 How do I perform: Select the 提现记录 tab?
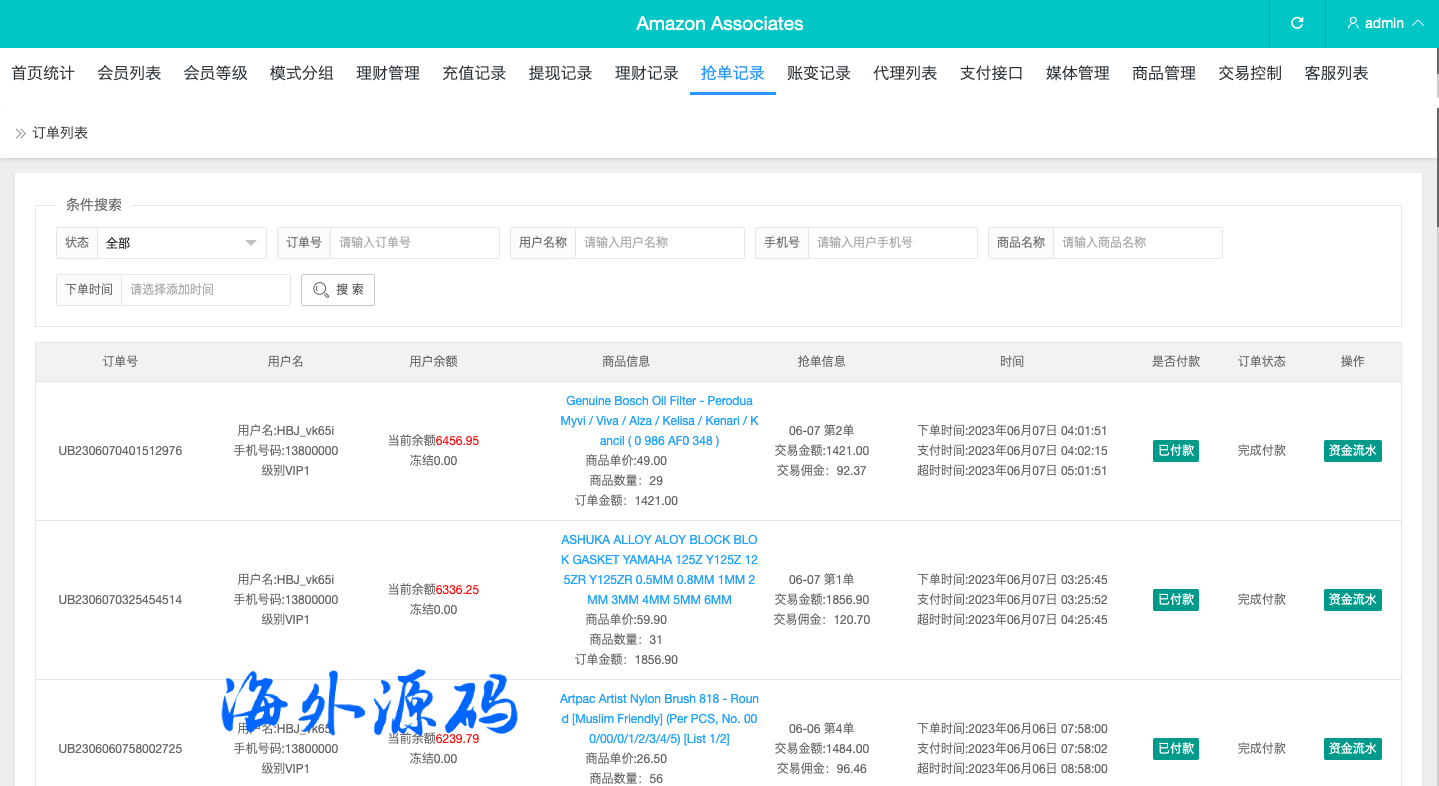[x=560, y=73]
